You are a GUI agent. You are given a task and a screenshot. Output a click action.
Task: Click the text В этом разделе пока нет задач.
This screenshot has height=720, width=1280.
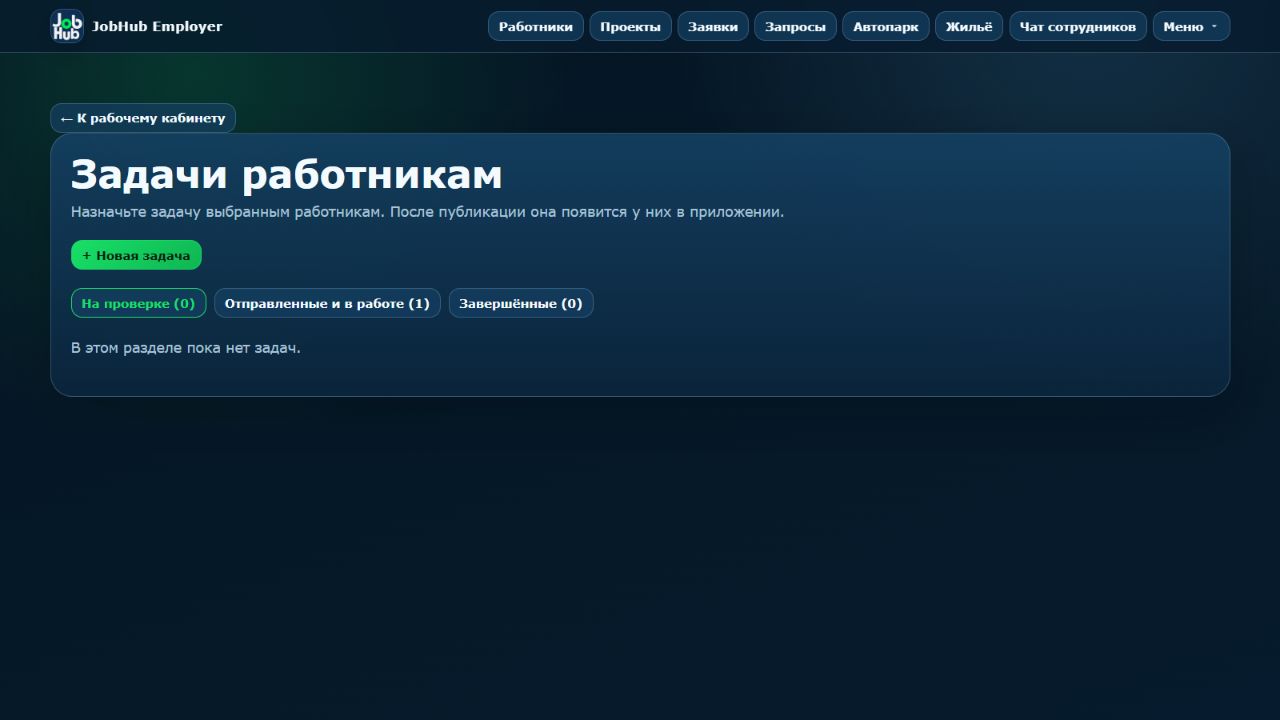coord(186,348)
